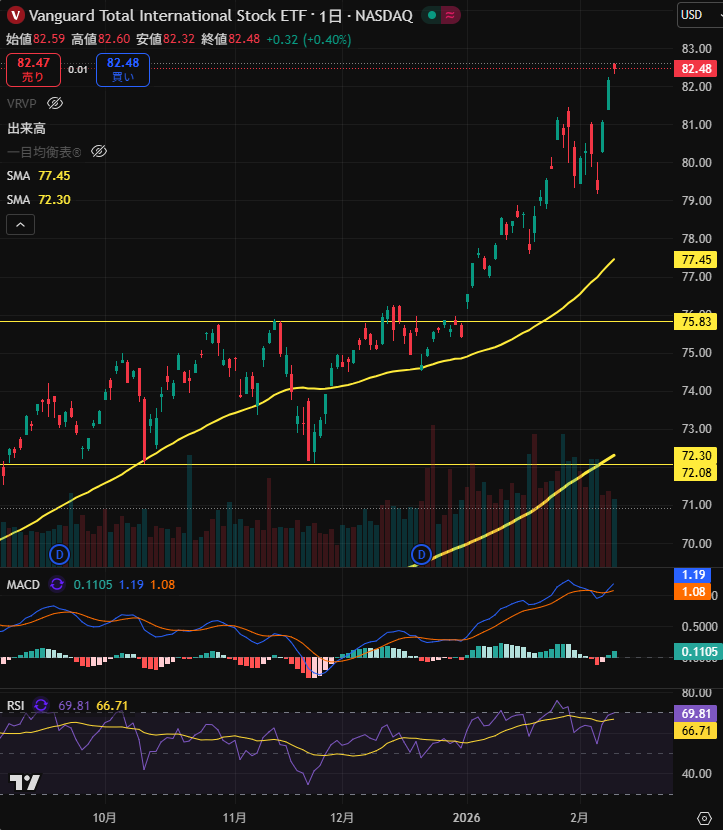Viewport: 723px width, 830px height.
Task: Collapse the indicator legend with the chevron
Action: 20,224
